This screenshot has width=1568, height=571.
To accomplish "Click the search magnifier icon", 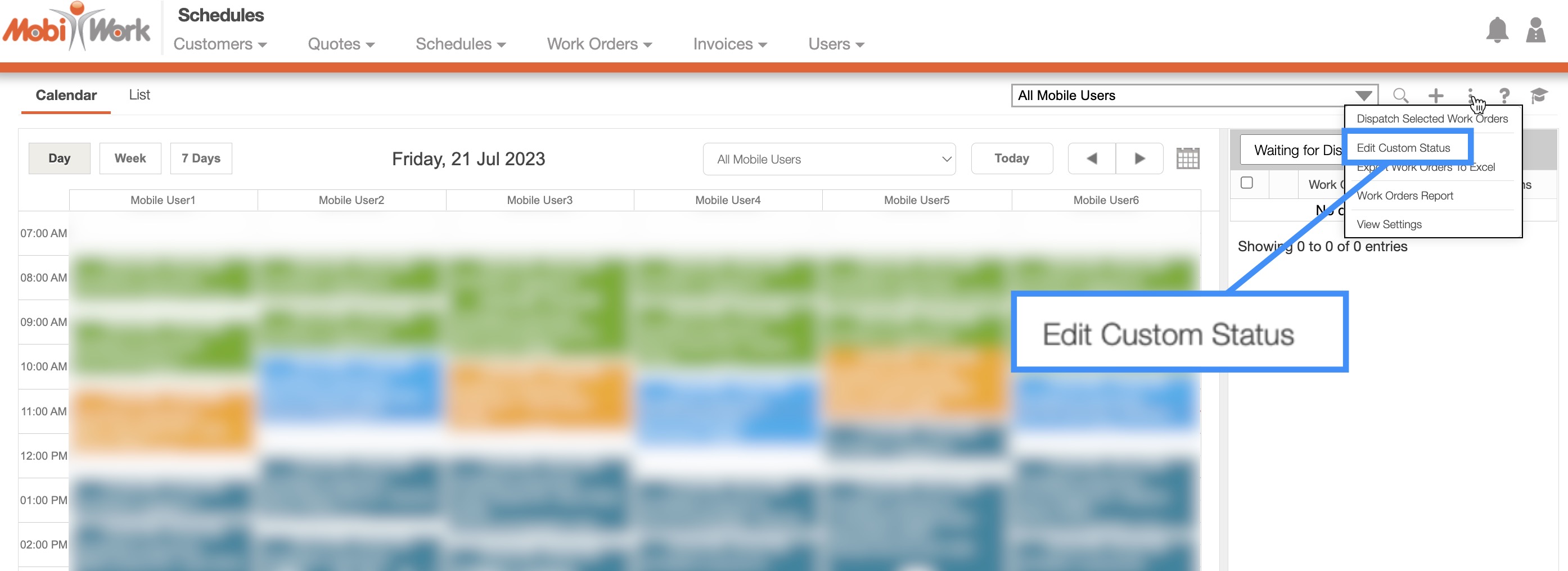I will 1400,96.
